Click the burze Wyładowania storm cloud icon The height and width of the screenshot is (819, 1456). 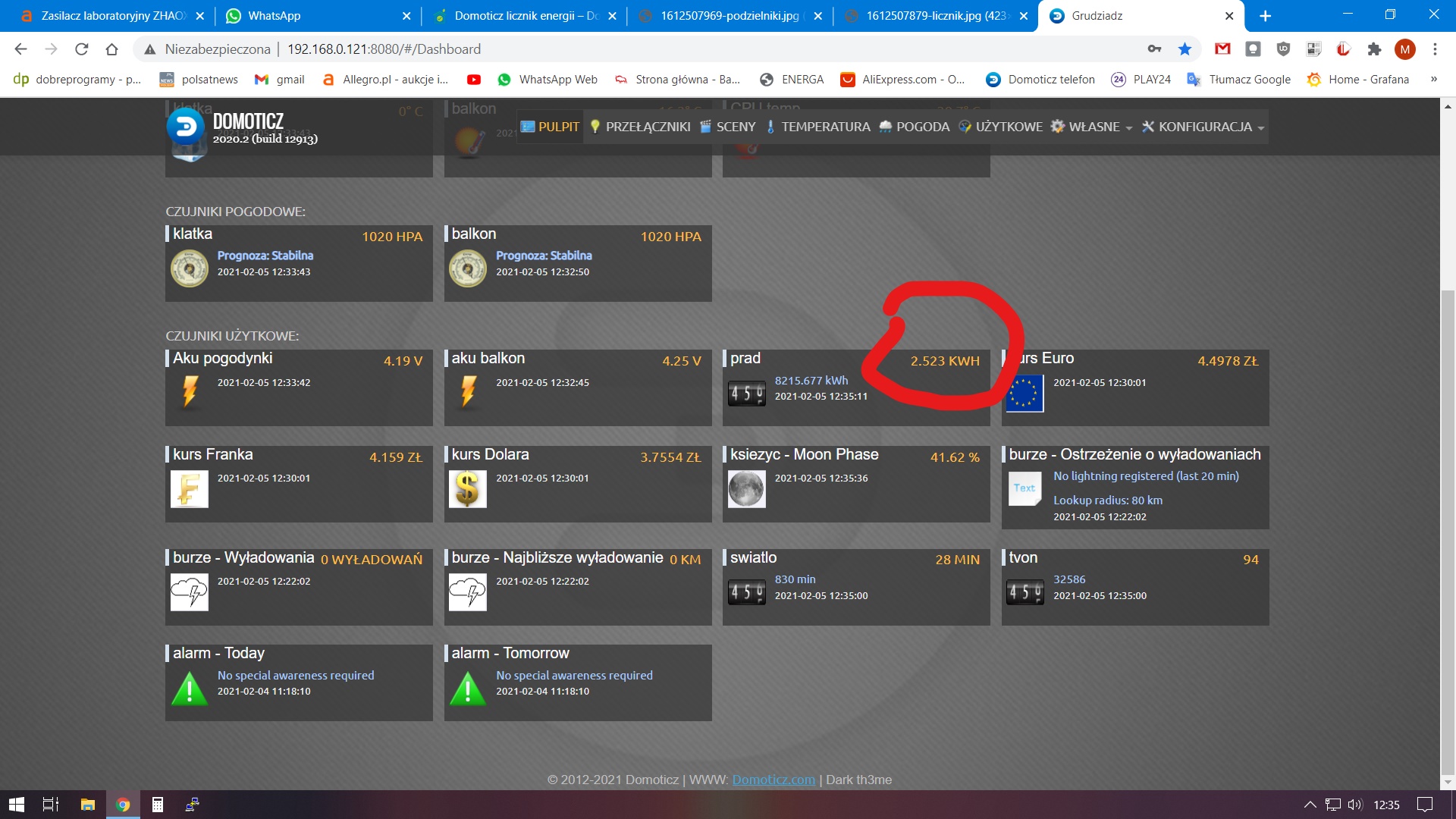[189, 592]
